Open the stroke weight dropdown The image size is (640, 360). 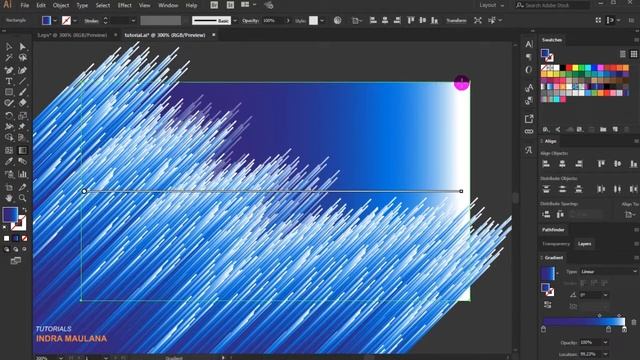(x=133, y=20)
